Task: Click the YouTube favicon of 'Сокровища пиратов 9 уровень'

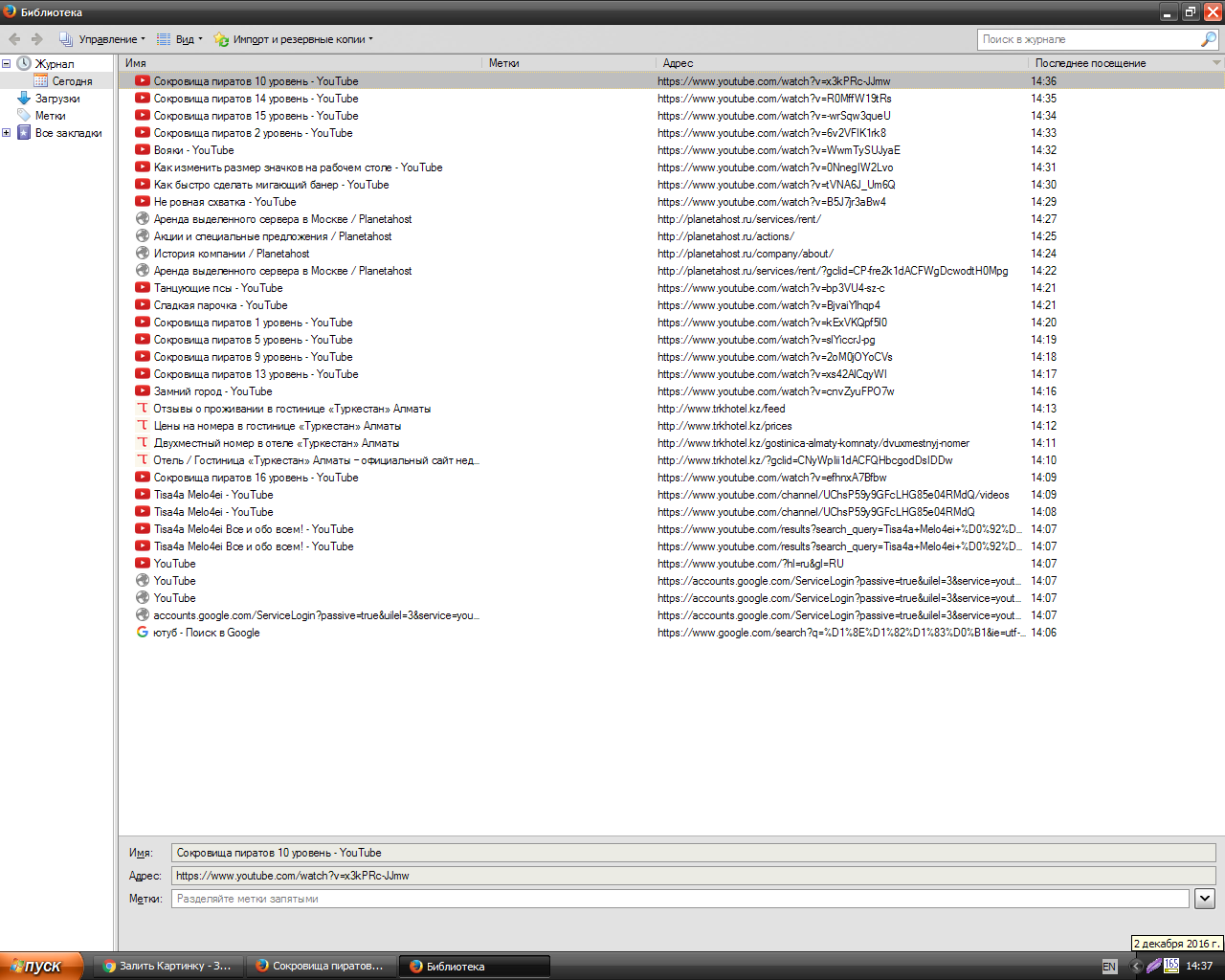Action: 143,357
